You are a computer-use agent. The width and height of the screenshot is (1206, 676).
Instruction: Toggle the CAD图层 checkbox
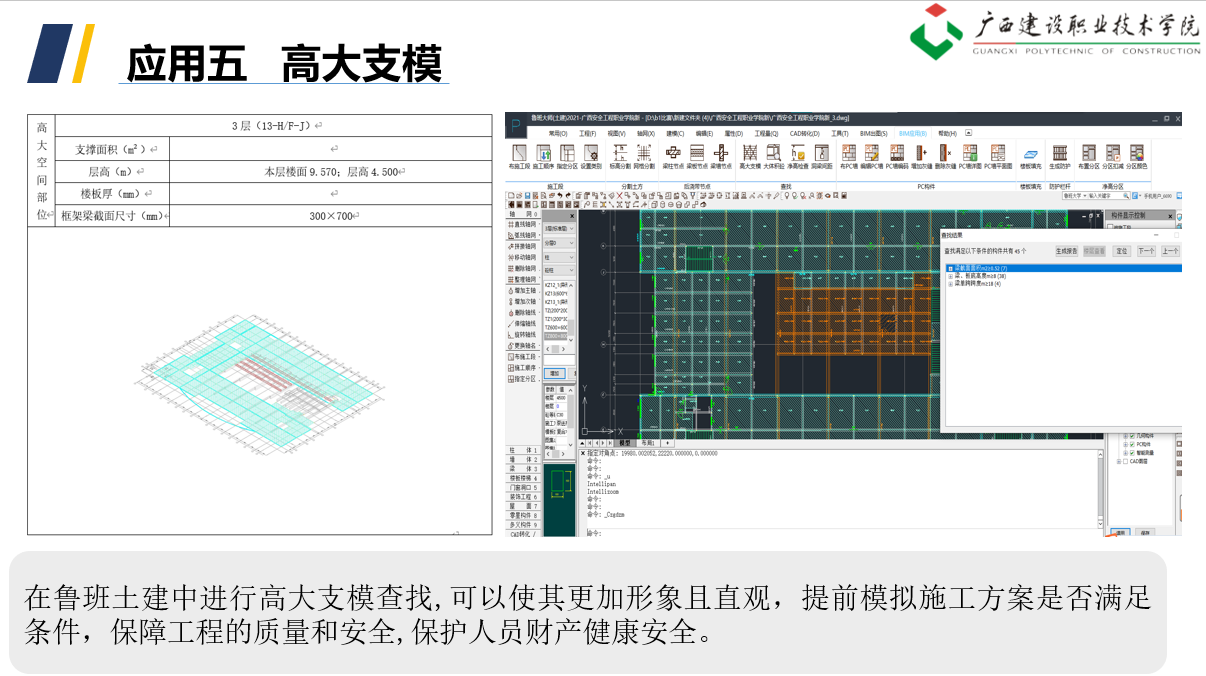click(x=1125, y=461)
